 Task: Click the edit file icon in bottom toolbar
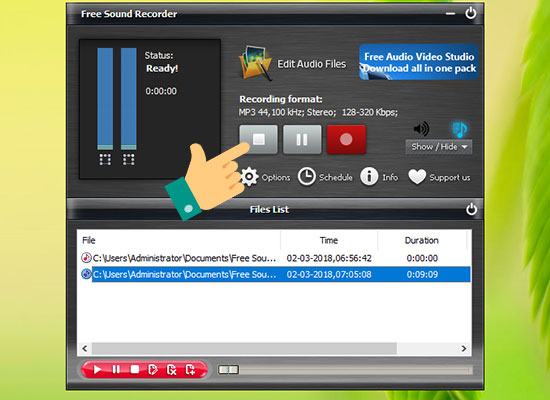(153, 369)
